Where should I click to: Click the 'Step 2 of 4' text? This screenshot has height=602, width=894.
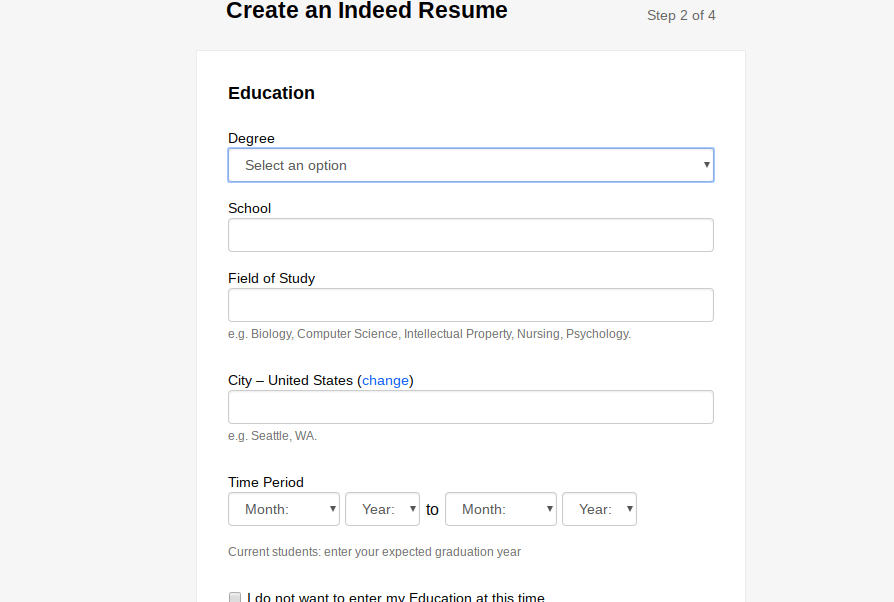pos(681,15)
